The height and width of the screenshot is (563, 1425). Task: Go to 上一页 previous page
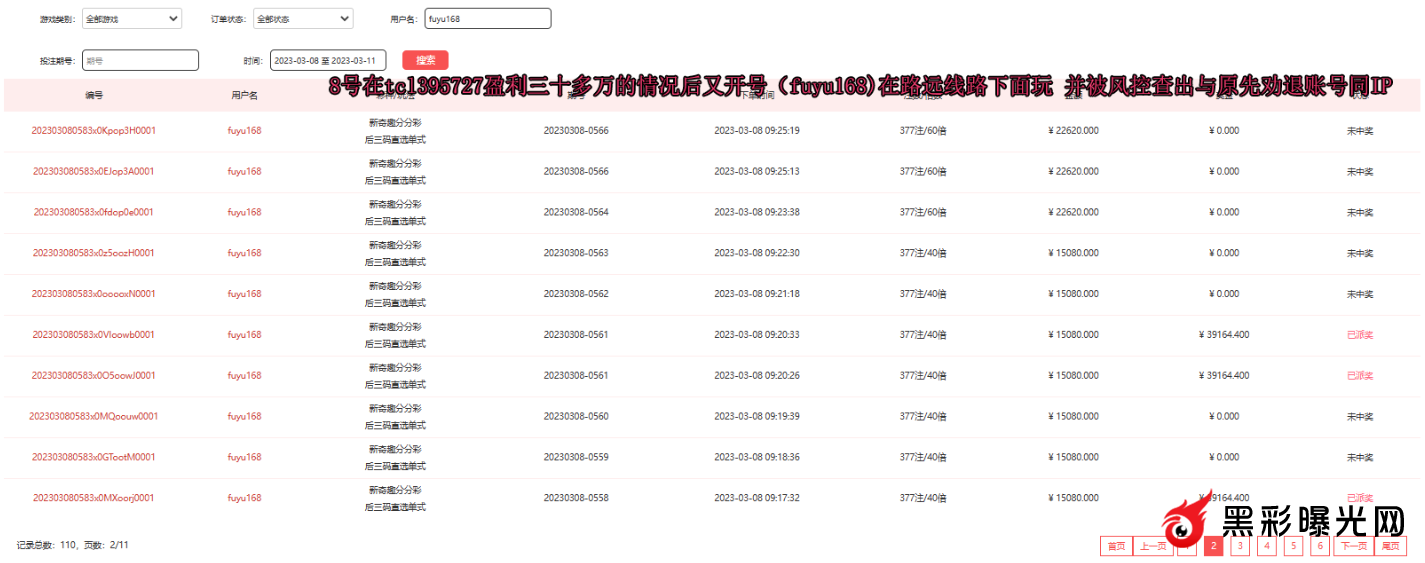[x=1152, y=546]
